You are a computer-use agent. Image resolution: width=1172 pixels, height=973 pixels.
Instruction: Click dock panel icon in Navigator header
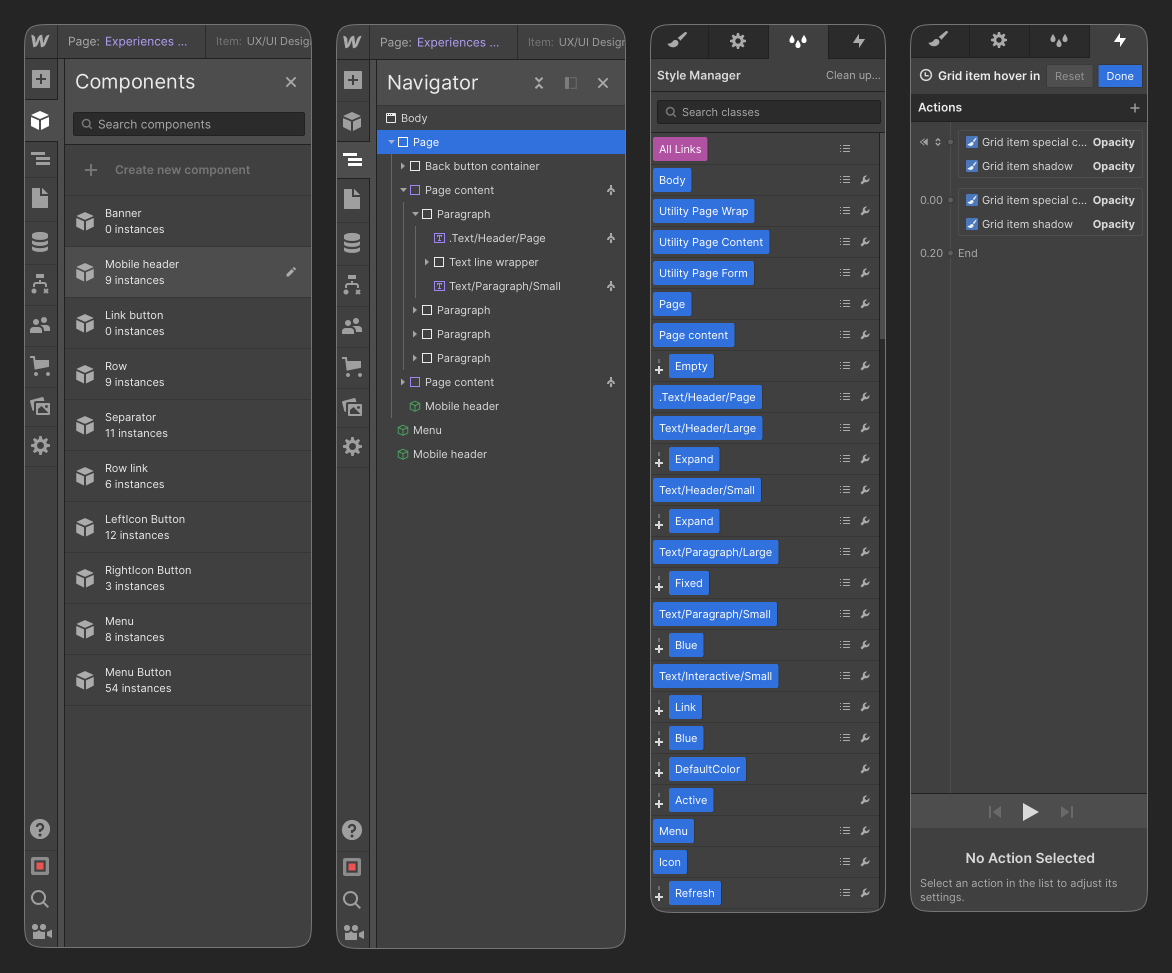[x=571, y=83]
